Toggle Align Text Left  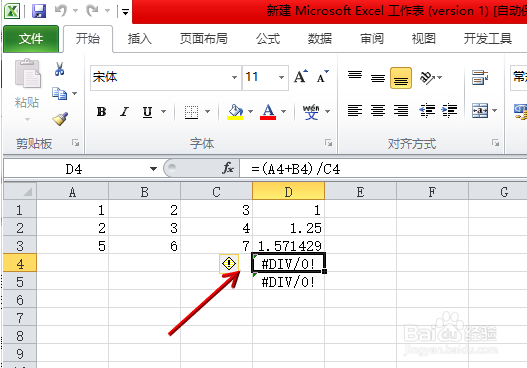click(355, 110)
